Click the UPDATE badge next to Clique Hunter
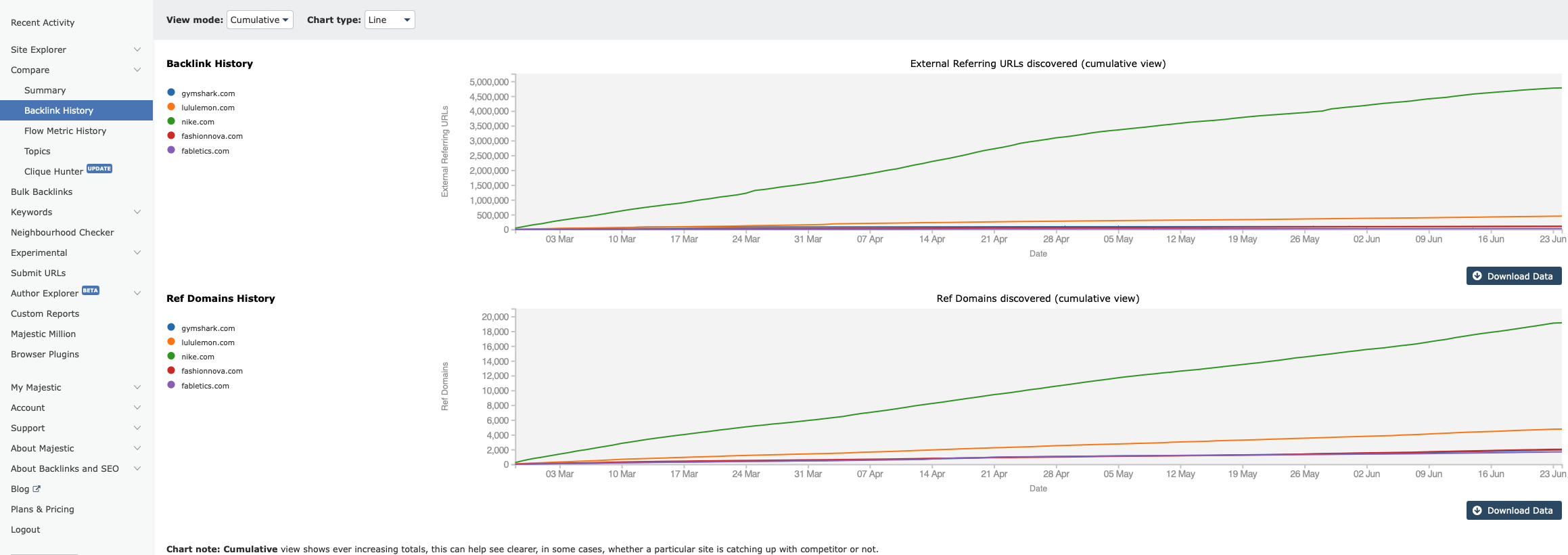The height and width of the screenshot is (555, 1568). tap(99, 169)
